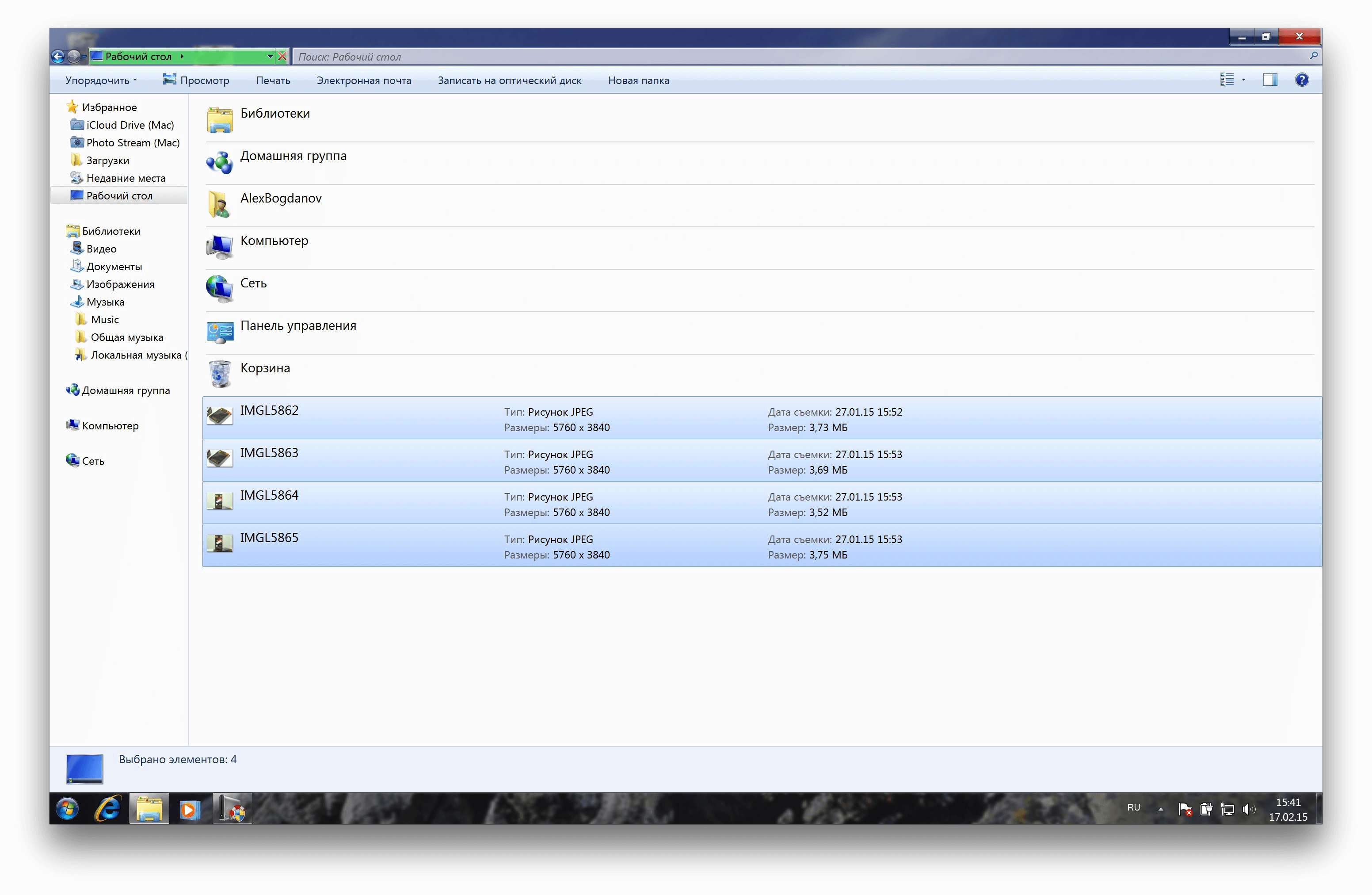Click the Печать toolbar item
This screenshot has height=895, width=1372.
tap(273, 81)
